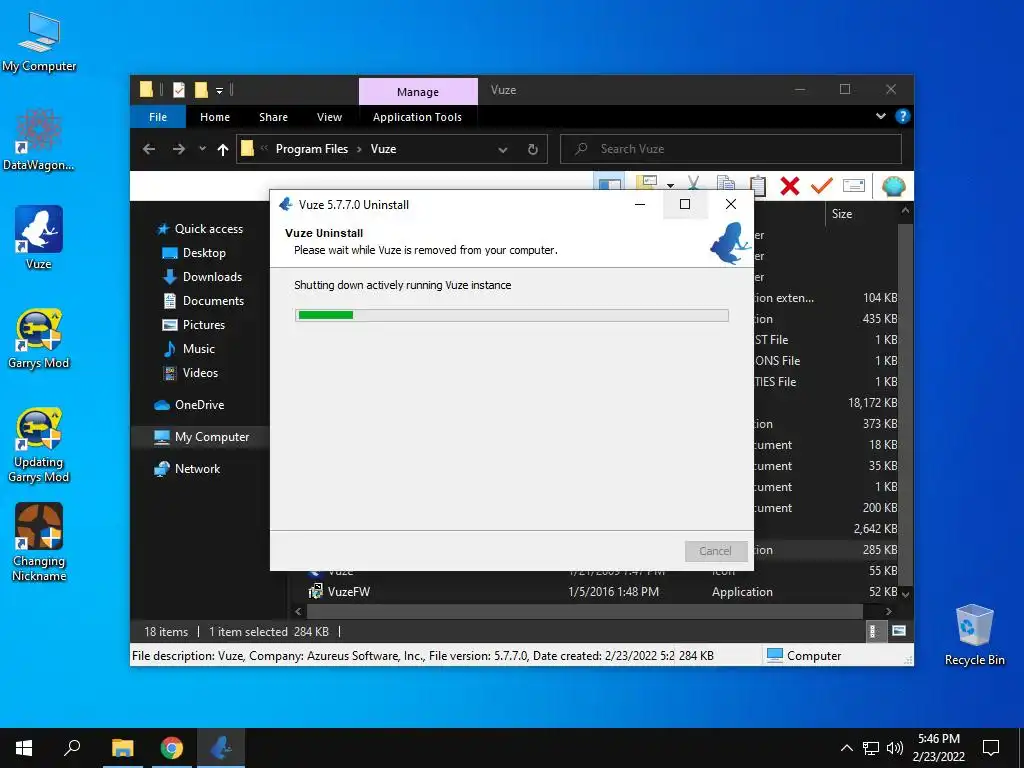The height and width of the screenshot is (768, 1024).
Task: Open the folder options dropdown arrow in toolbar
Action: point(670,185)
